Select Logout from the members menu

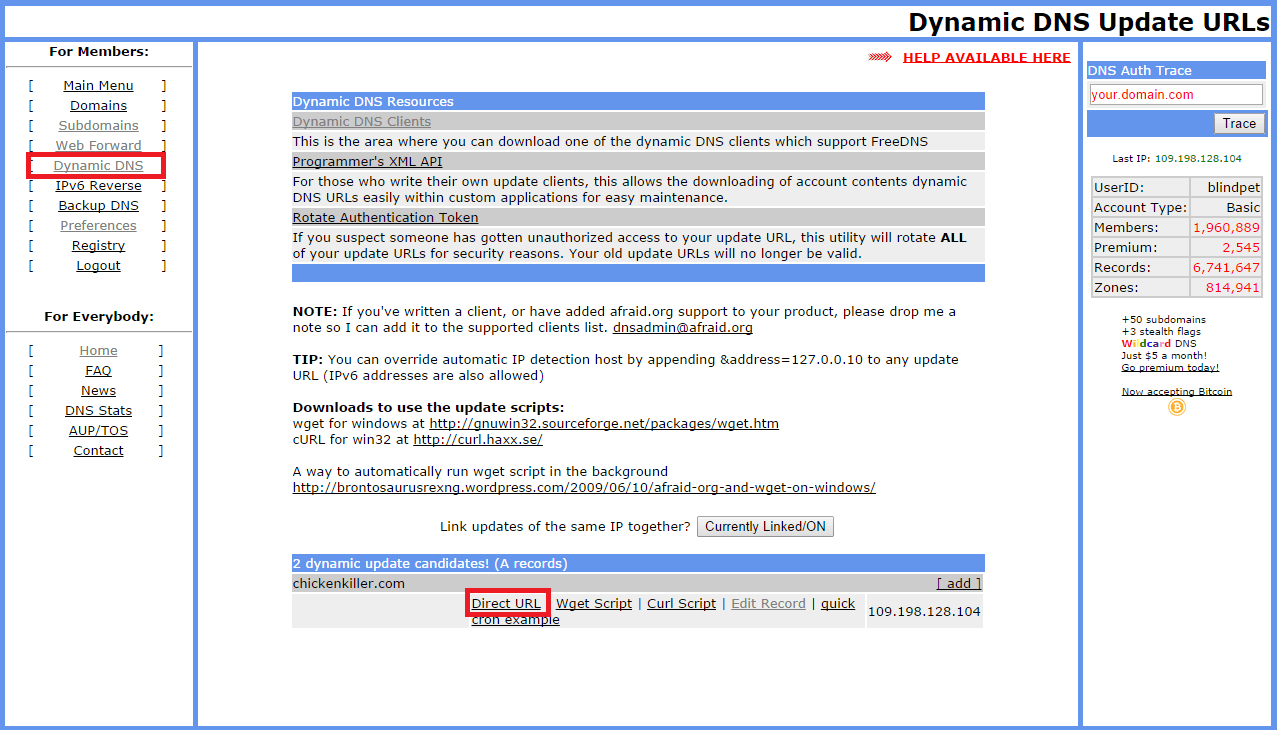pyautogui.click(x=98, y=266)
